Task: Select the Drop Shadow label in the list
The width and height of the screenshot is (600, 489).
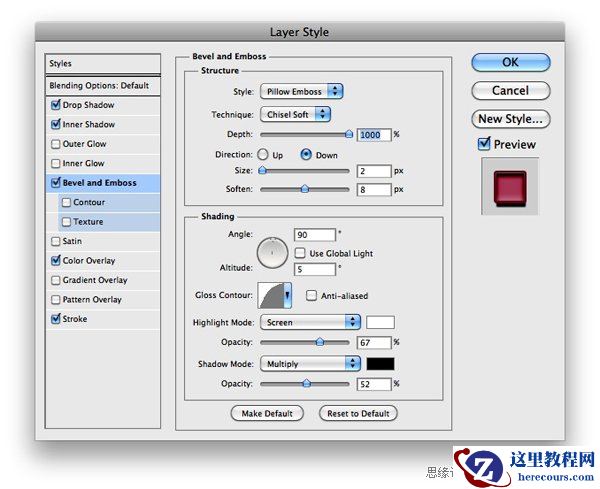Action: 88,105
